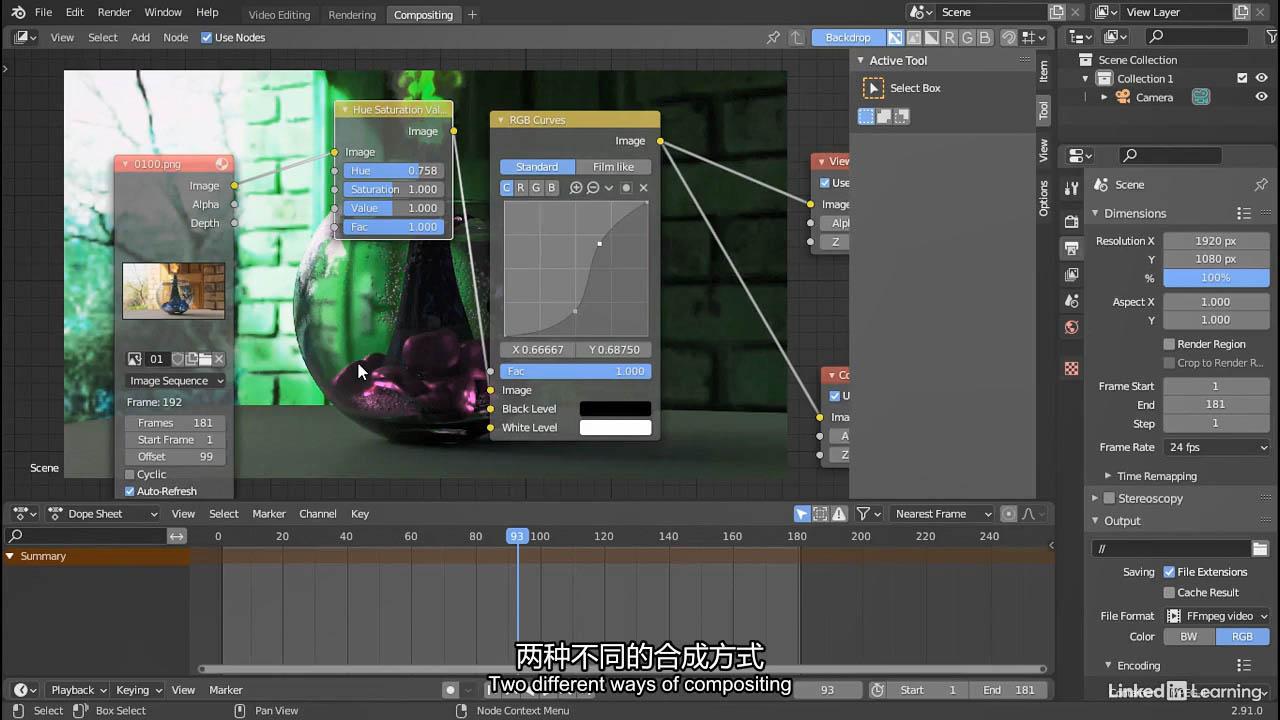Show the red channel R backdrop
Image resolution: width=1280 pixels, height=720 pixels.
[949, 37]
